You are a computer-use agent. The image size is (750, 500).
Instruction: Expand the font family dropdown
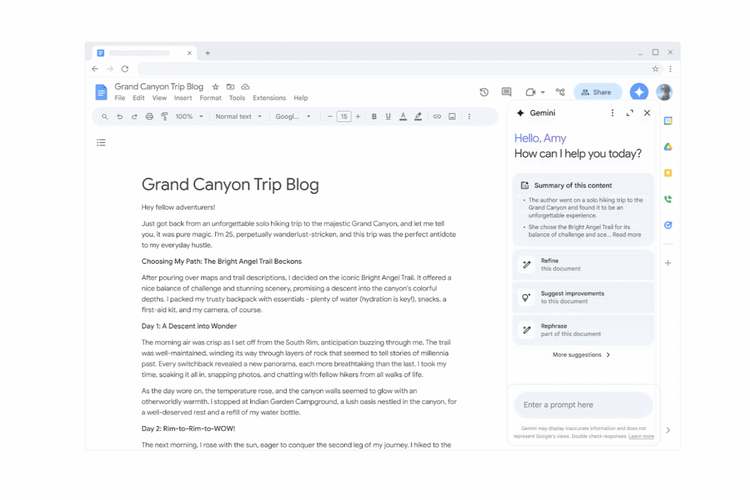tap(294, 117)
